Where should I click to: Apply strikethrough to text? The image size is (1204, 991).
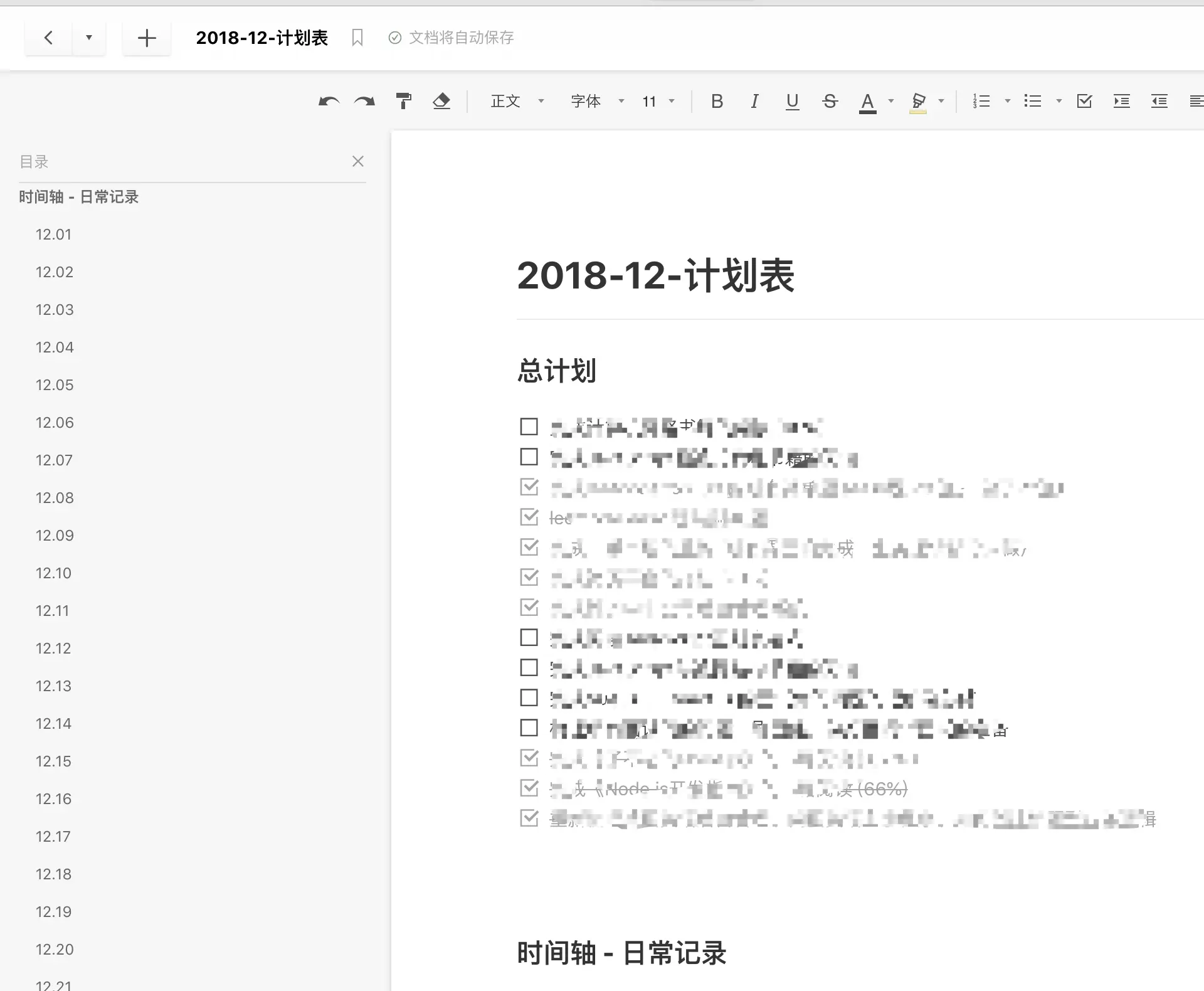[830, 102]
